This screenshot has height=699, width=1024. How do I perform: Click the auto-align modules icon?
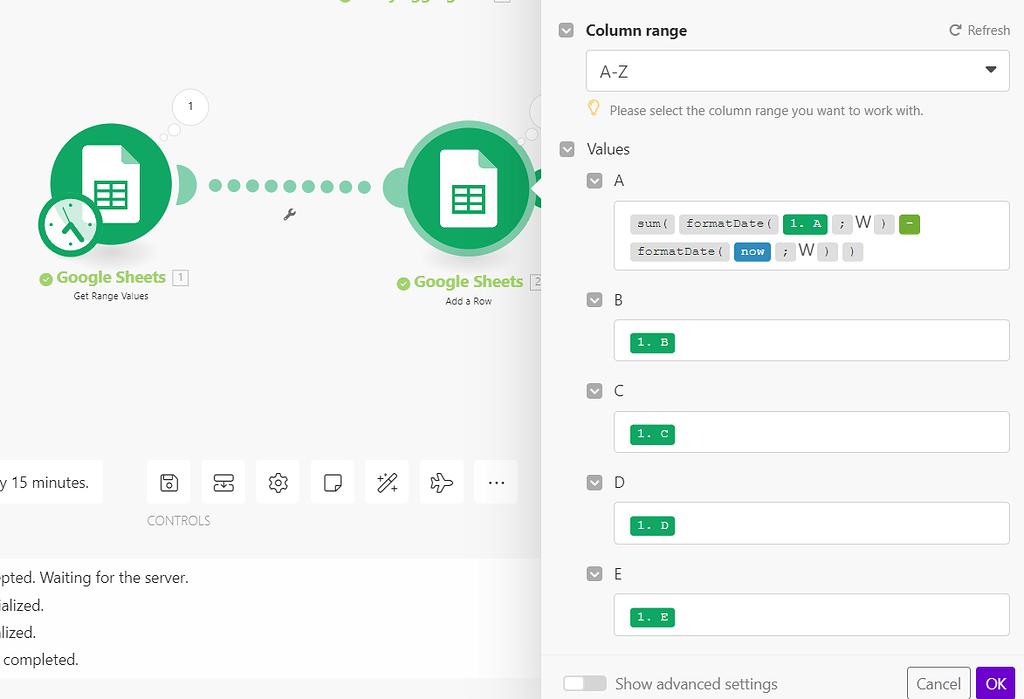[x=223, y=482]
